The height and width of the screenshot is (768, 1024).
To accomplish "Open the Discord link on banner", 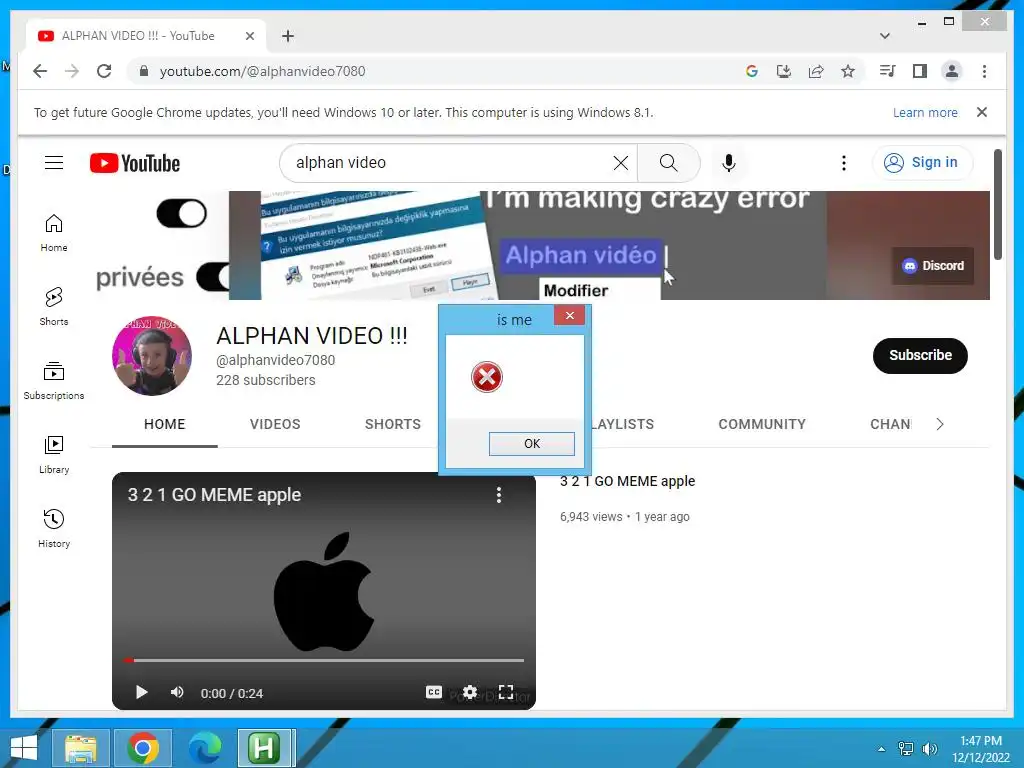I will click(933, 266).
